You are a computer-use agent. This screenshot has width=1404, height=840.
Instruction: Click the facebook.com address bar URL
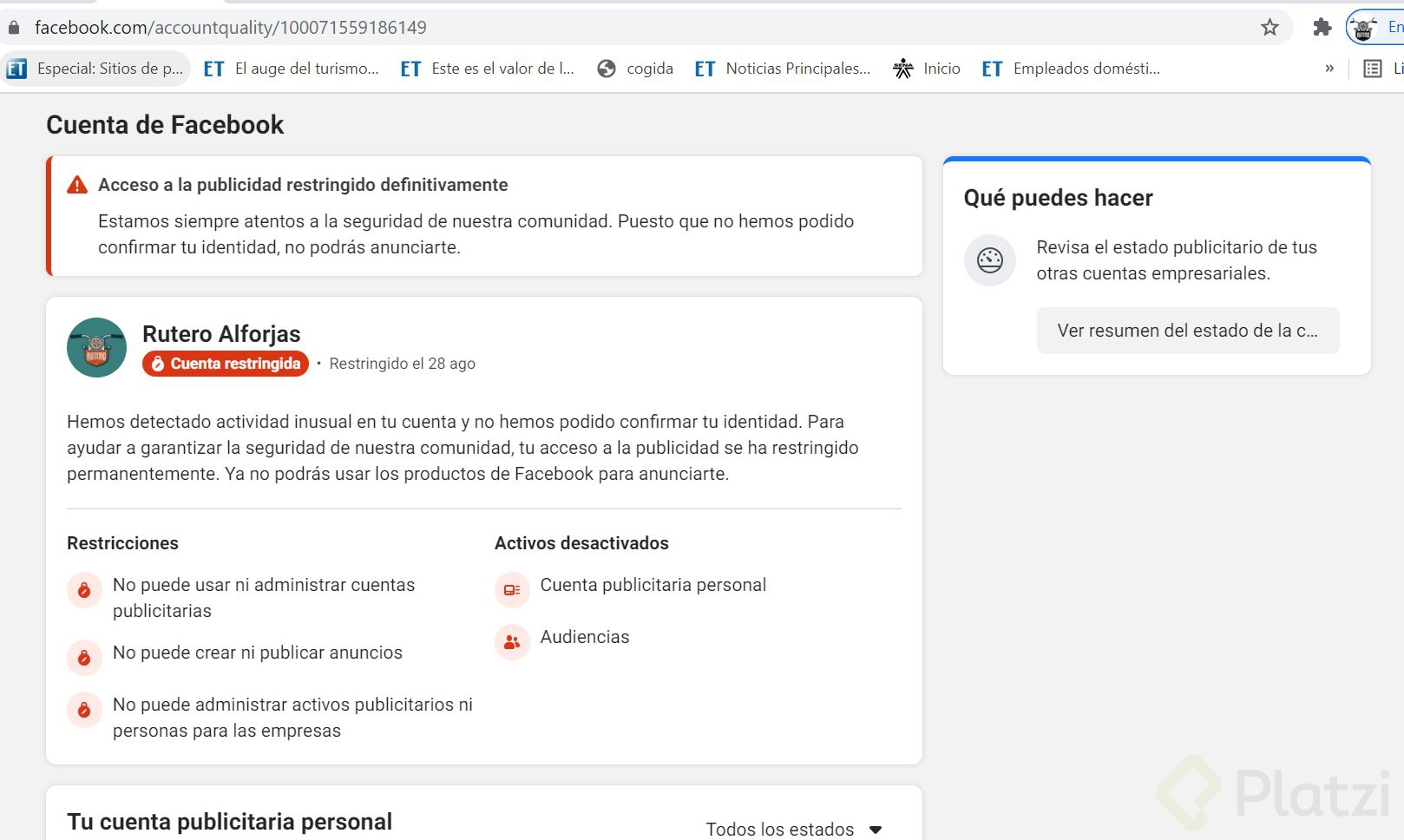(x=230, y=27)
